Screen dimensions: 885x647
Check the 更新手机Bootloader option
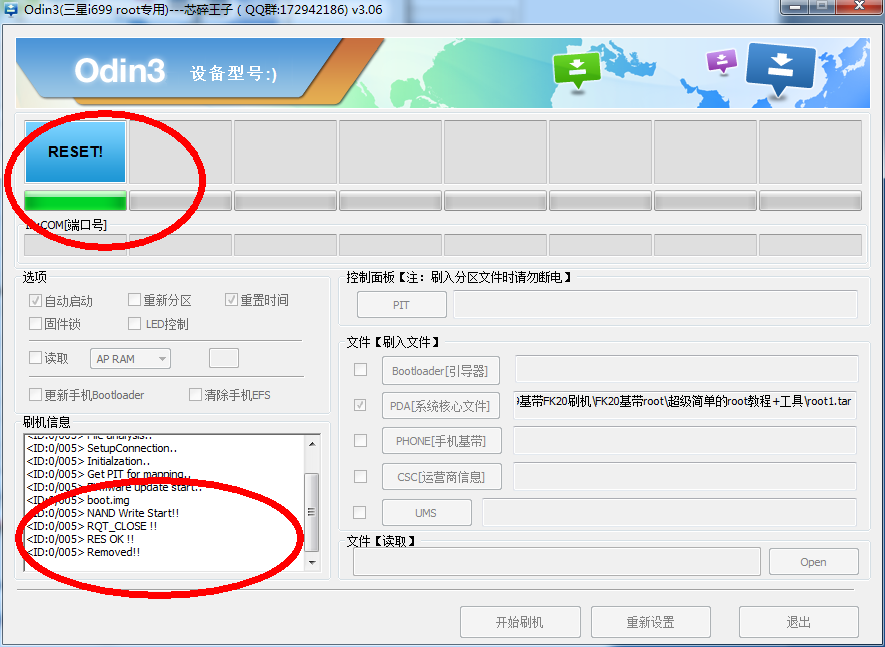[x=36, y=394]
